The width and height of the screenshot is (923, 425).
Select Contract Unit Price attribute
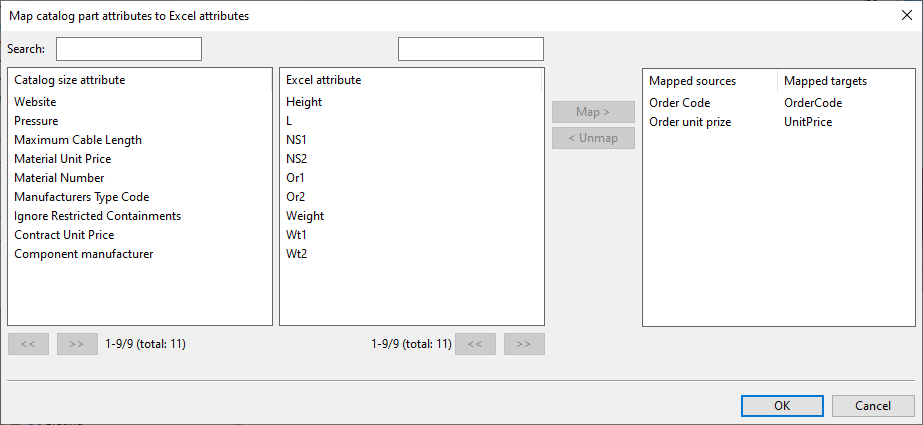64,235
